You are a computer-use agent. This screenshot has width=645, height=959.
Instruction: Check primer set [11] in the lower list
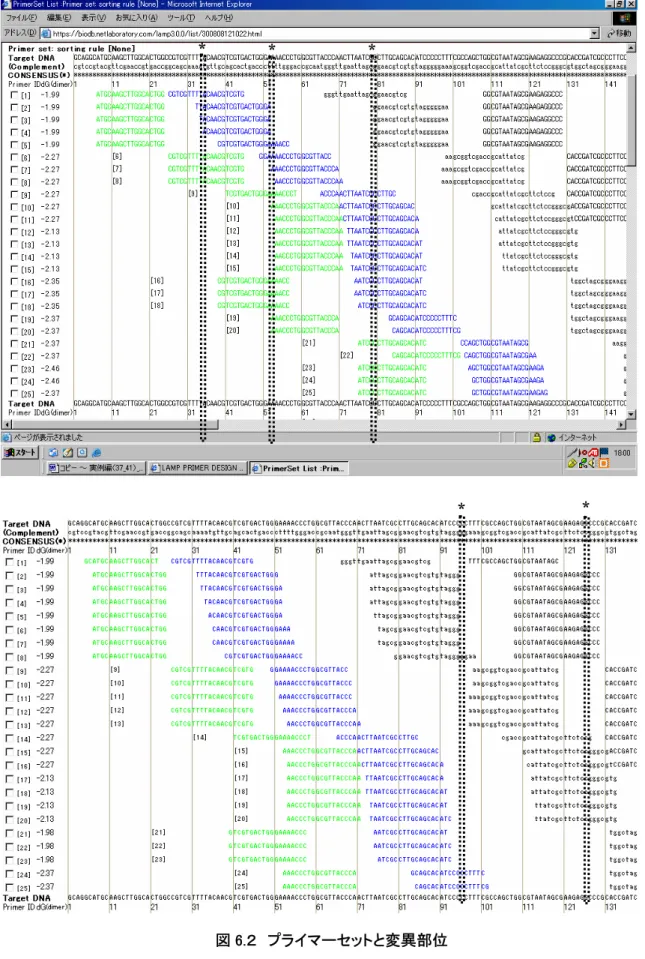click(x=9, y=698)
